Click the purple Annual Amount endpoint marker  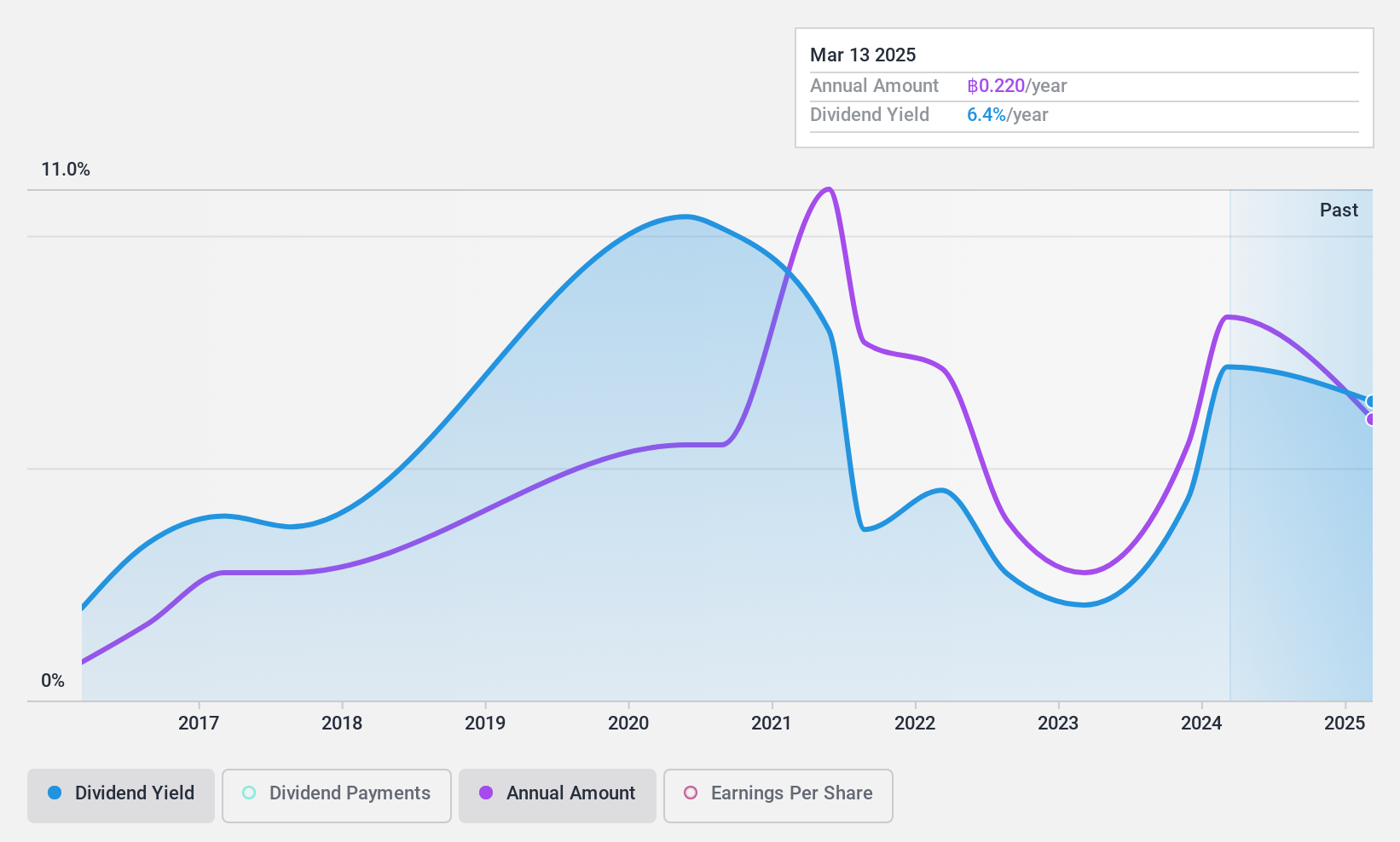coord(1372,419)
